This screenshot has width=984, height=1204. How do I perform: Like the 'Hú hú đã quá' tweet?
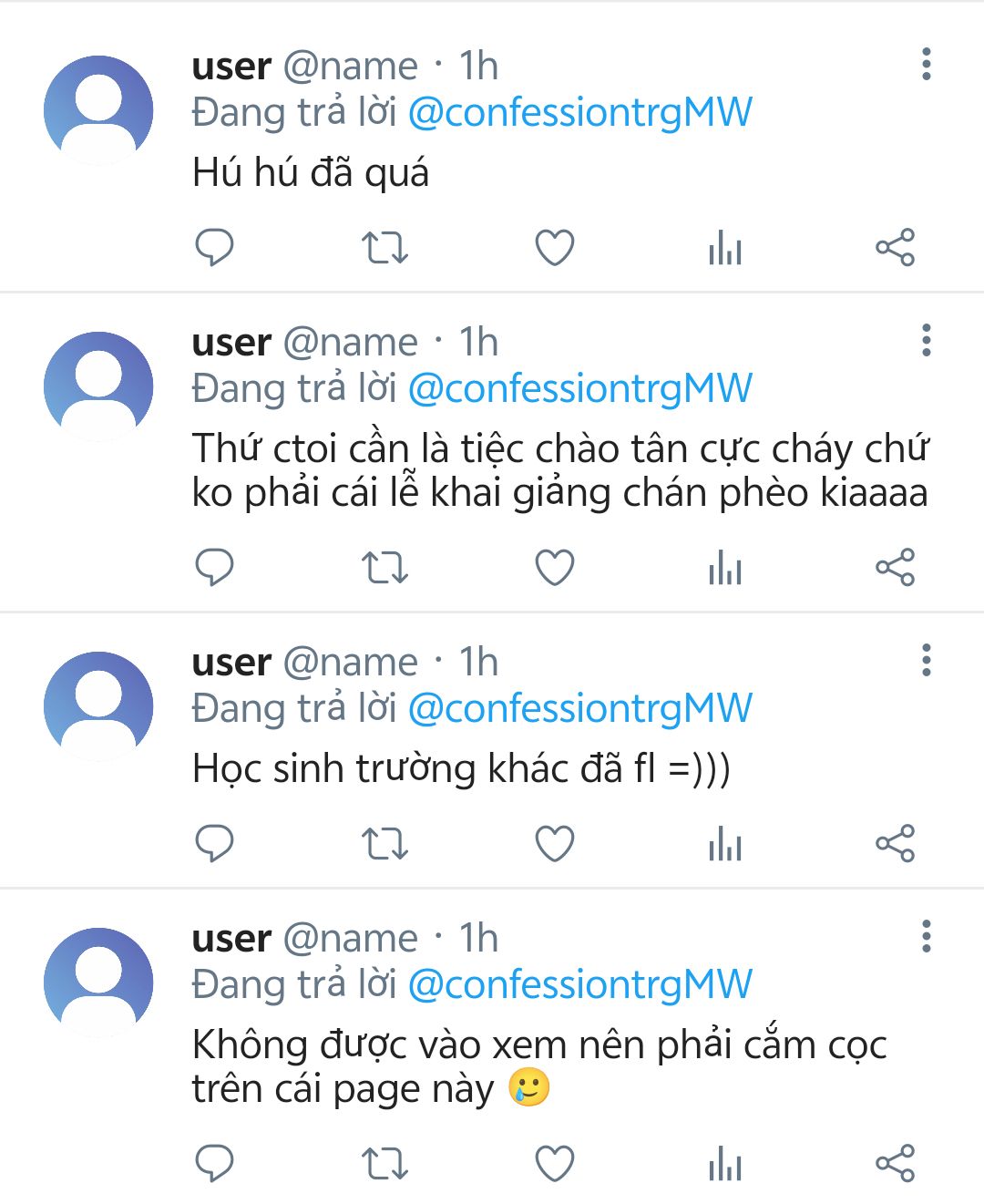point(554,248)
